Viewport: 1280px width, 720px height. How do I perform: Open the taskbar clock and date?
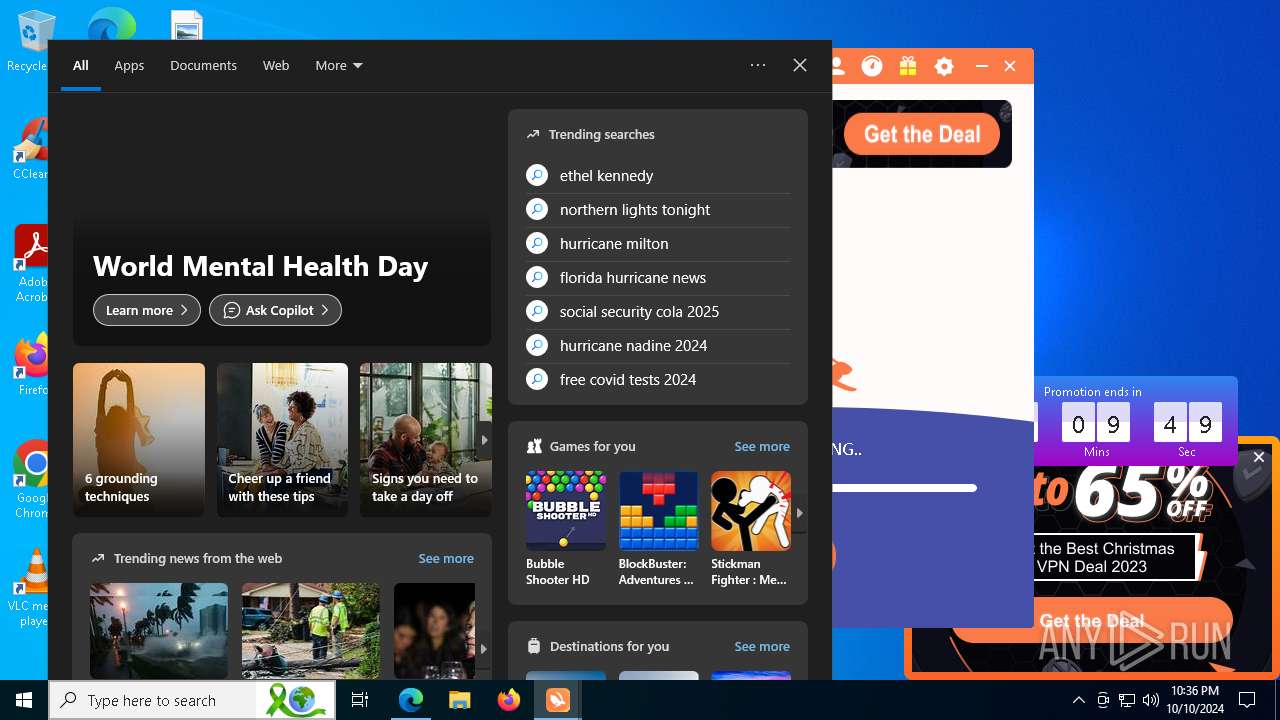pyautogui.click(x=1195, y=700)
